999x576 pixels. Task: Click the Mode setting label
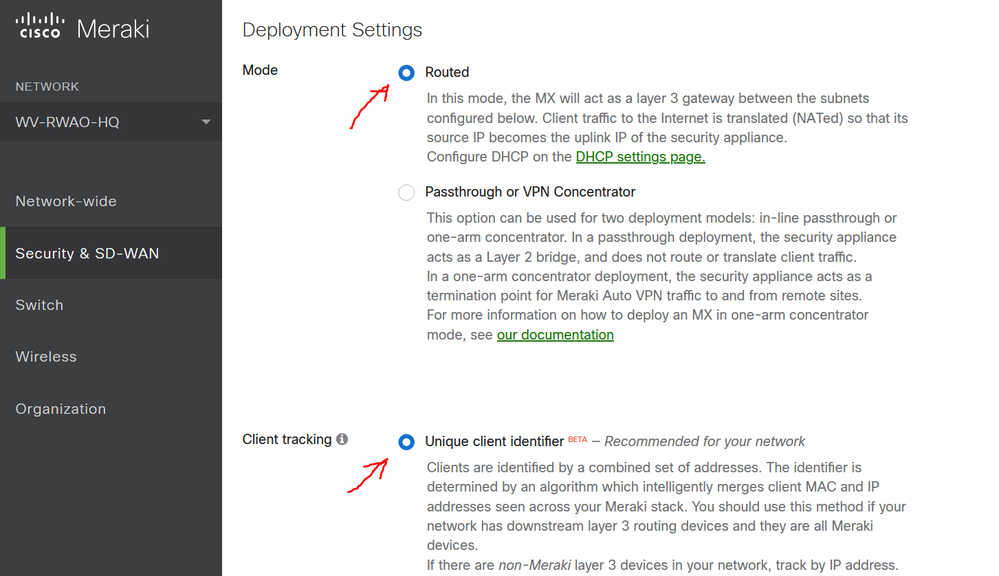[x=260, y=70]
